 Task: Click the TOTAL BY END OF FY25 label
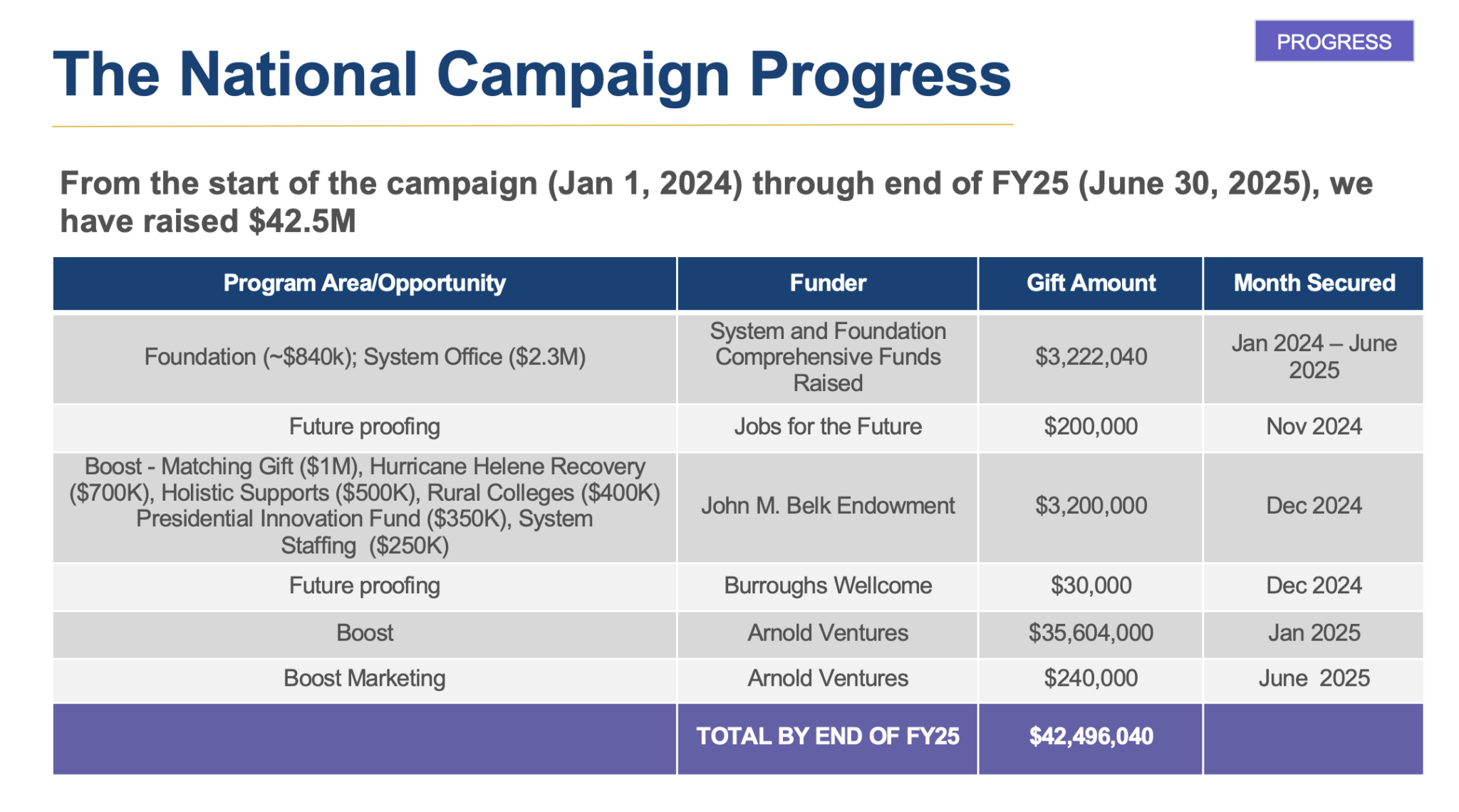pyautogui.click(x=828, y=736)
